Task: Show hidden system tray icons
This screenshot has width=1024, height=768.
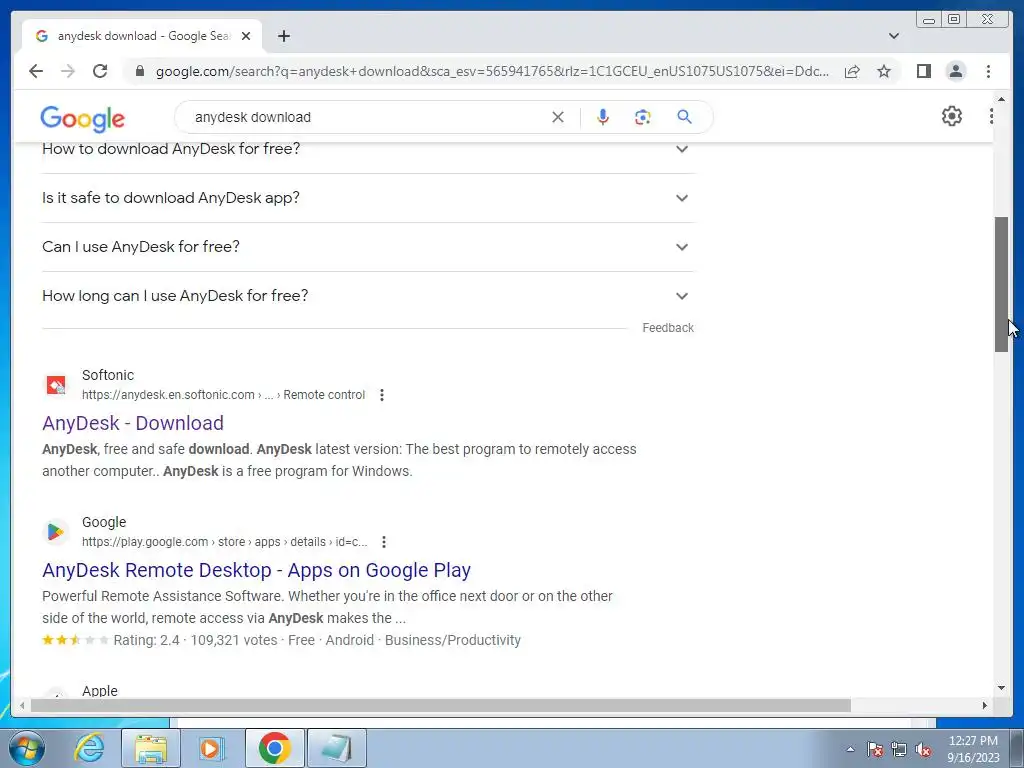Action: coord(850,749)
